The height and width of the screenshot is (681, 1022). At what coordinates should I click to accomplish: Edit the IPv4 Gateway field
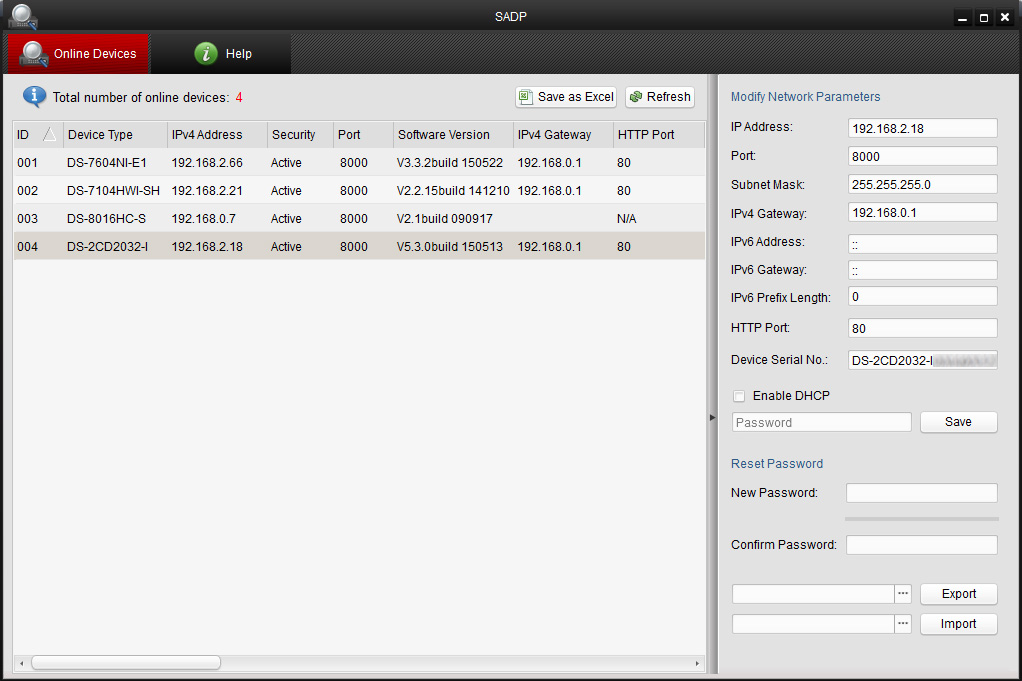(922, 212)
